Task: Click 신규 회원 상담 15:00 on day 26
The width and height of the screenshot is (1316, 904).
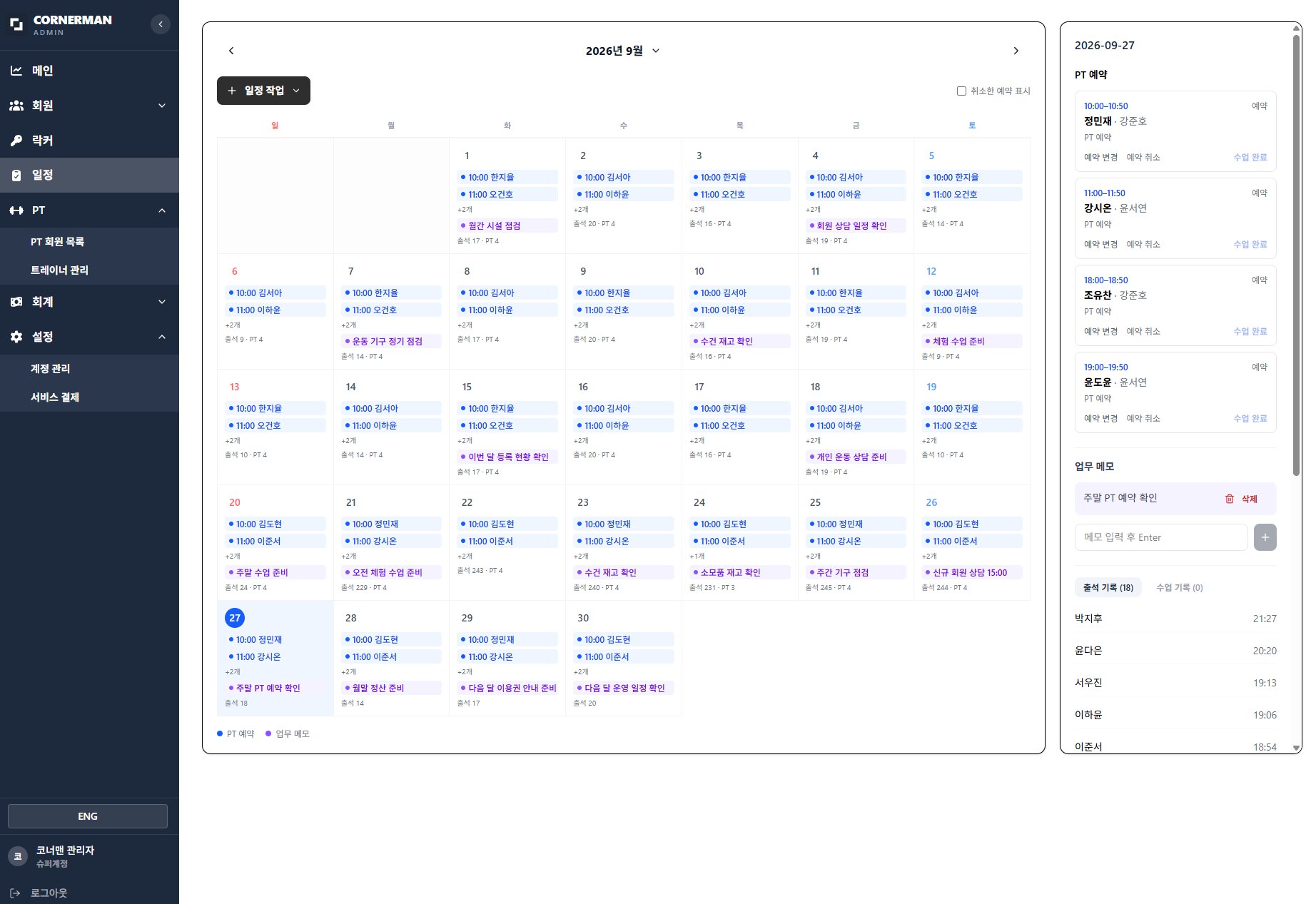Action: pyautogui.click(x=972, y=572)
